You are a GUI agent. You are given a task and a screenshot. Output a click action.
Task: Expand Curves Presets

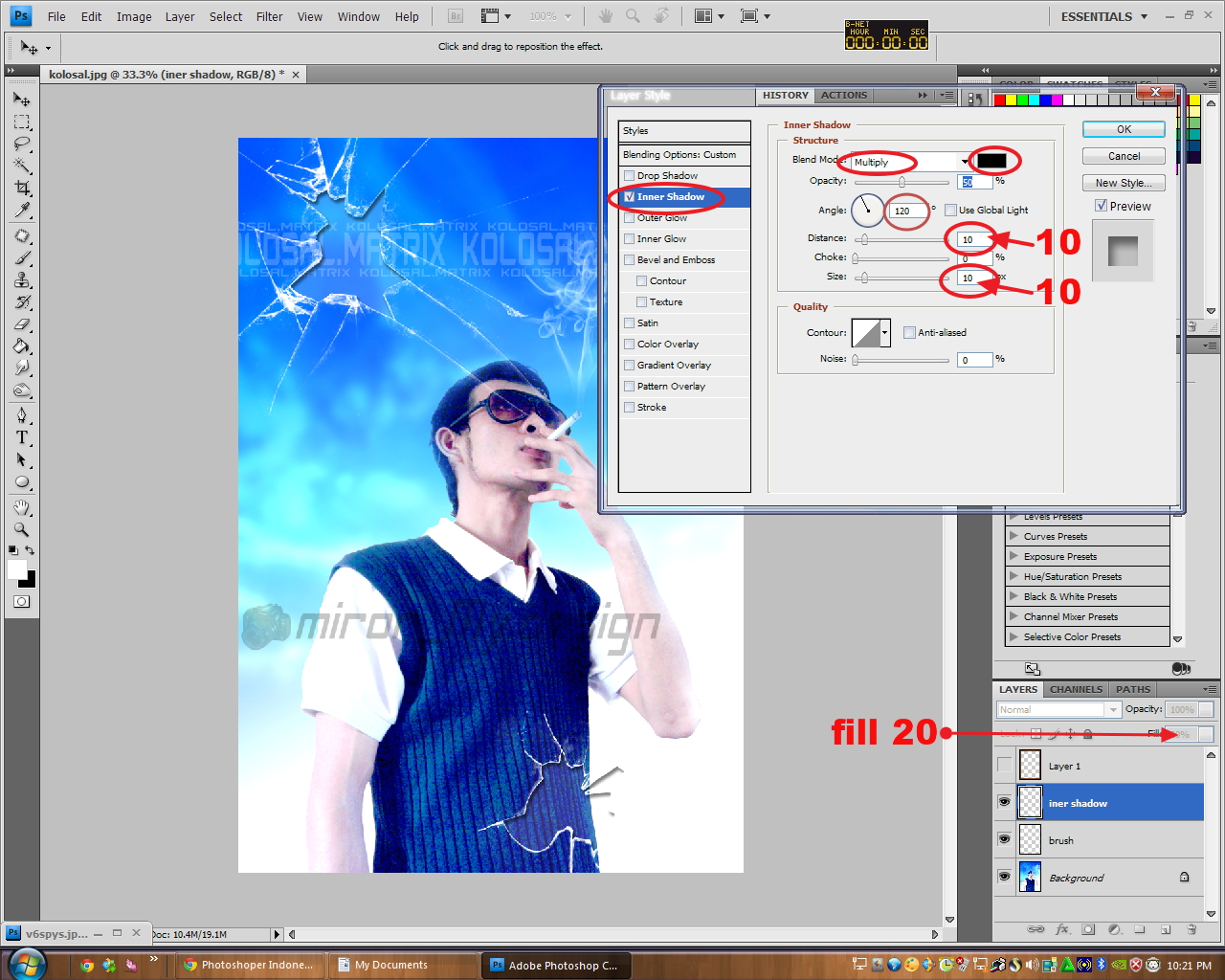(x=1013, y=536)
